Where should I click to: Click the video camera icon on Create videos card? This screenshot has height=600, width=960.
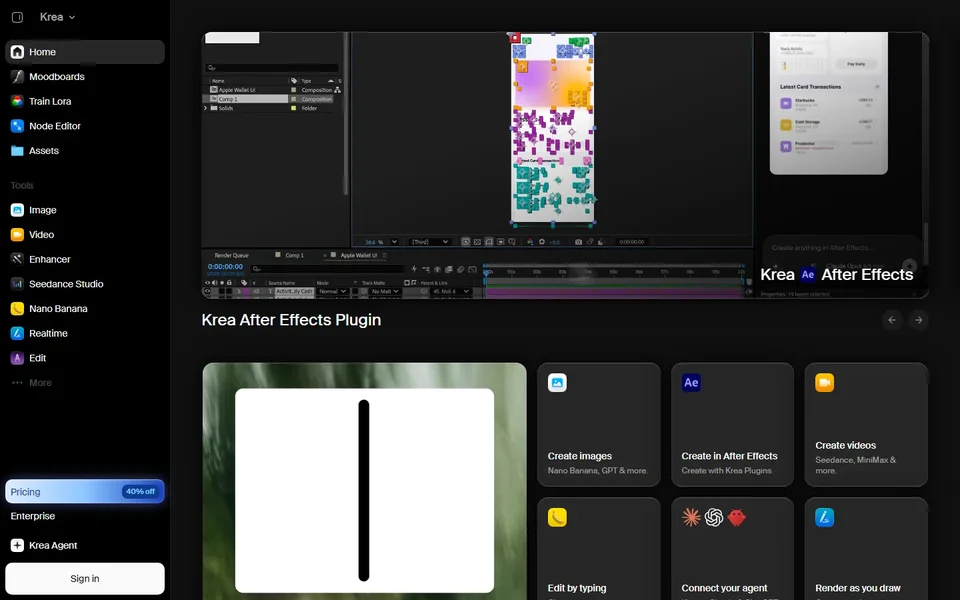pos(825,383)
